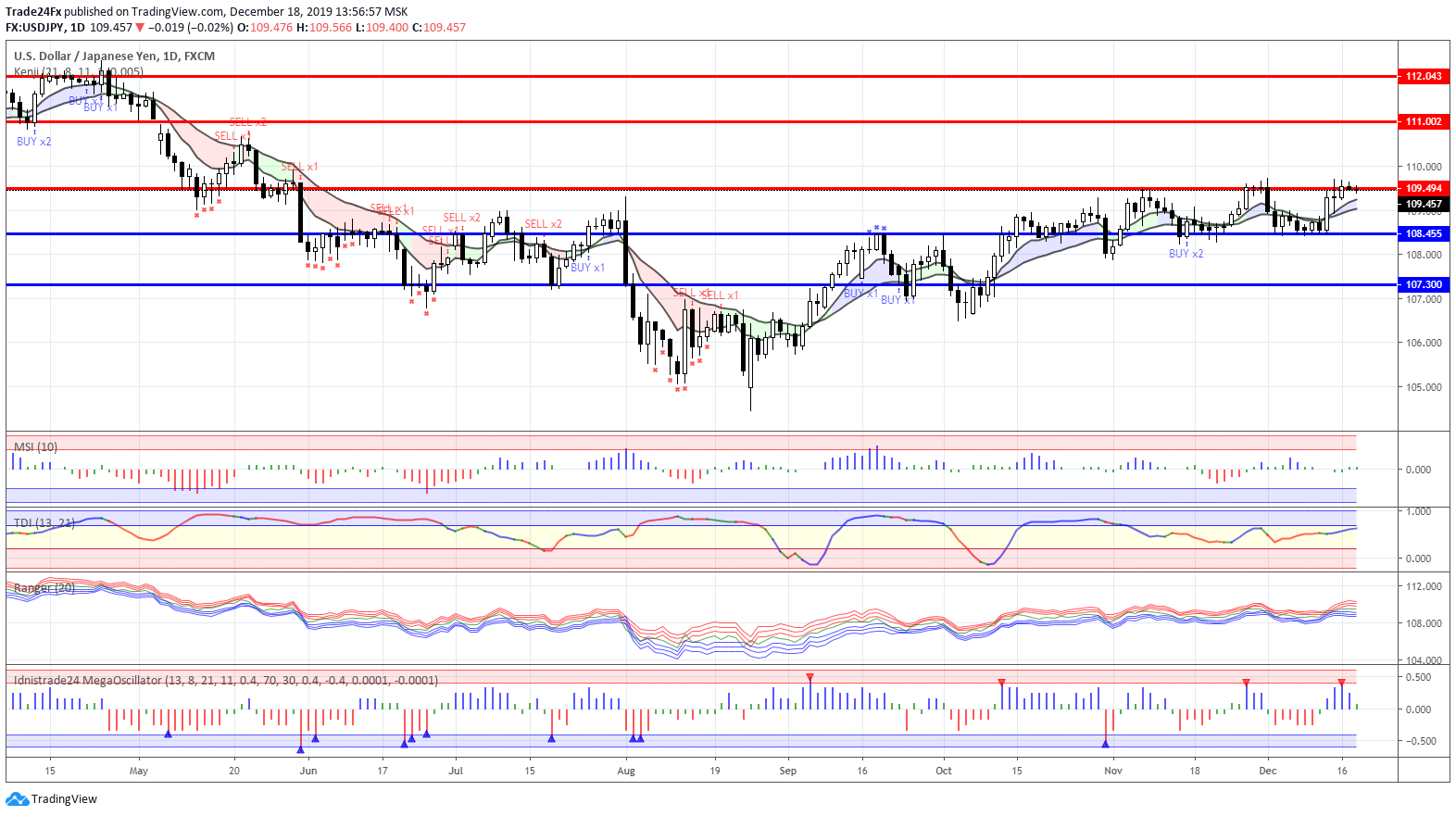1456x816 pixels.
Task: Click the Sep label on the time axis
Action: tap(788, 771)
